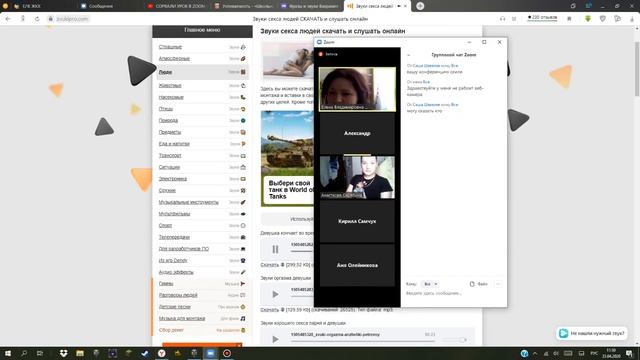640x360 pixels.
Task: Open the Windows notification center
Action: pyautogui.click(x=629, y=353)
